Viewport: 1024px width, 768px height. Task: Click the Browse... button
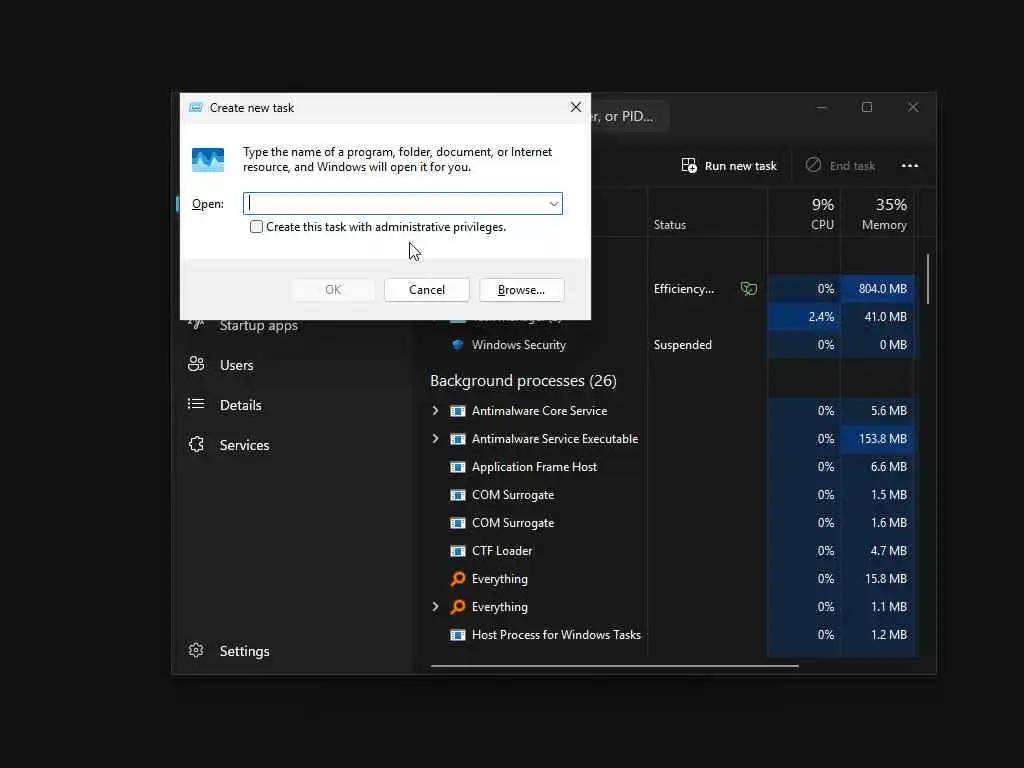(x=521, y=289)
